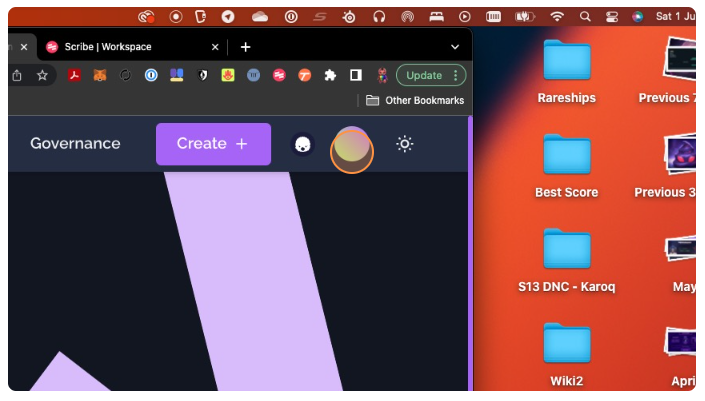Viewport: 705px width, 401px height.
Task: Close the Scribe | Workspace tab
Action: point(215,47)
